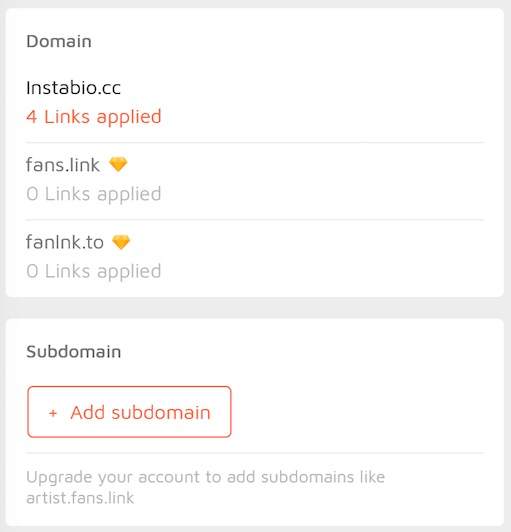Click 0 Links applied under fanlnk.to
Image resolution: width=511 pixels, height=532 pixels.
point(94,272)
